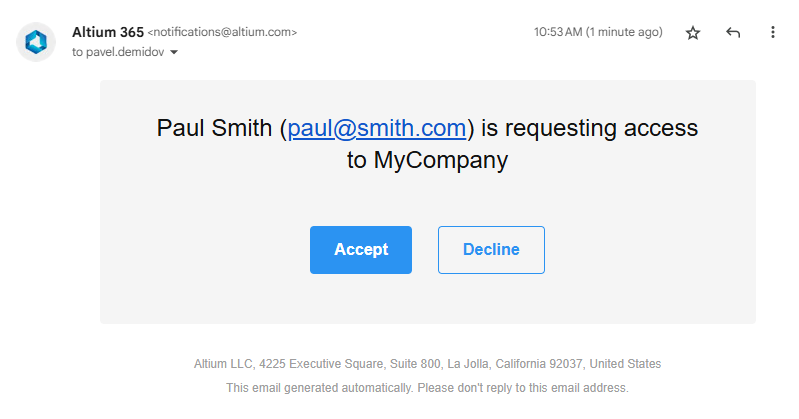Open the three-dot more options menu
799x419 pixels.
(772, 33)
